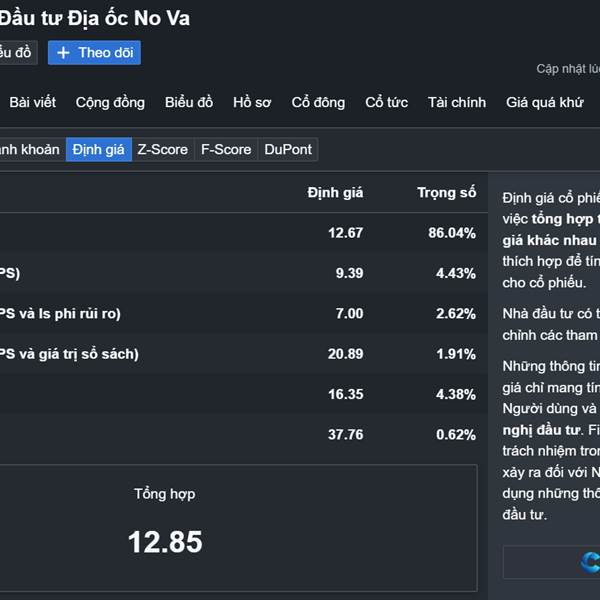
Task: Select the Định giá sub-tab
Action: coord(99,149)
